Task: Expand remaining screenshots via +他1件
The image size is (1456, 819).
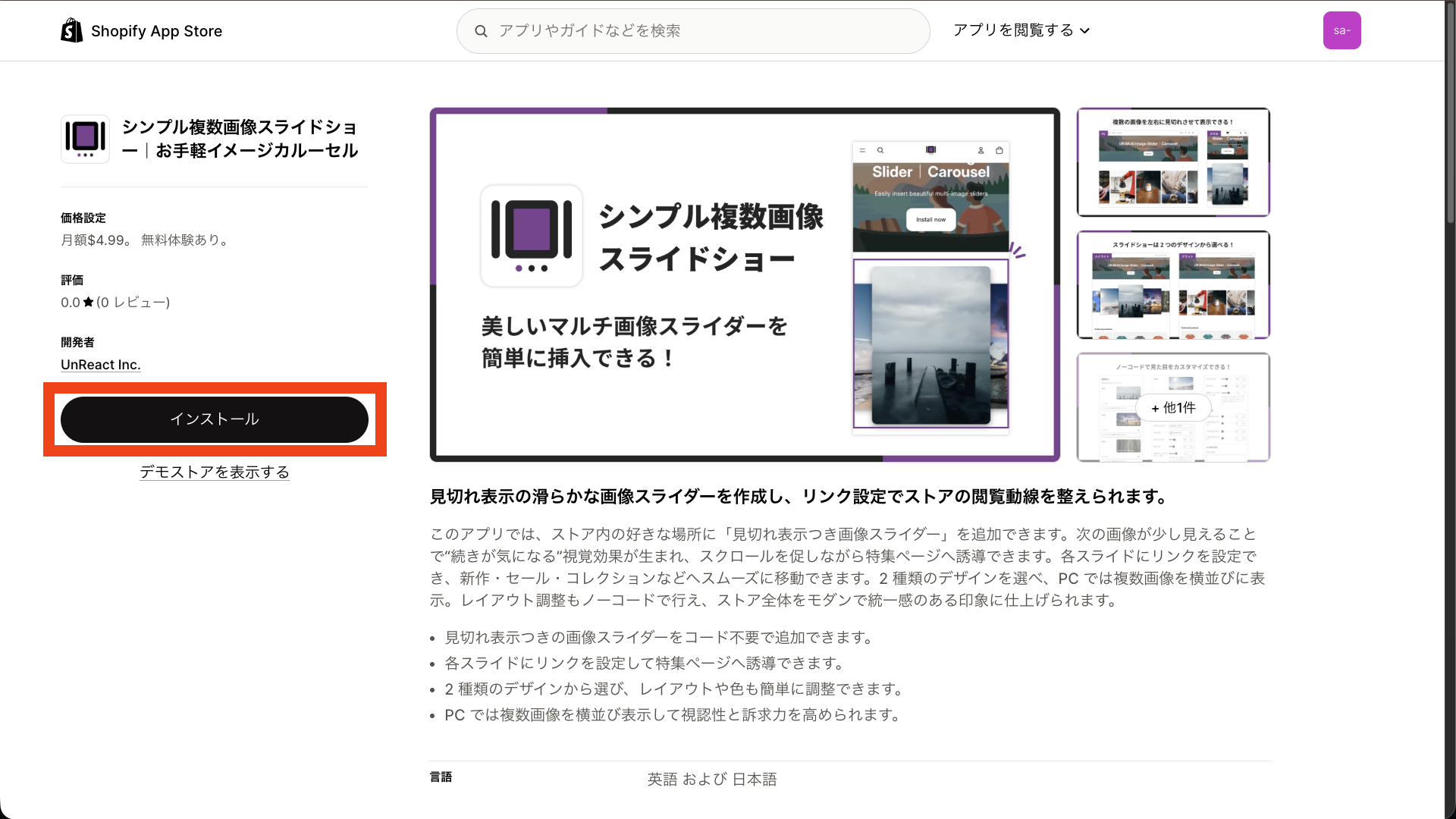Action: click(1173, 407)
